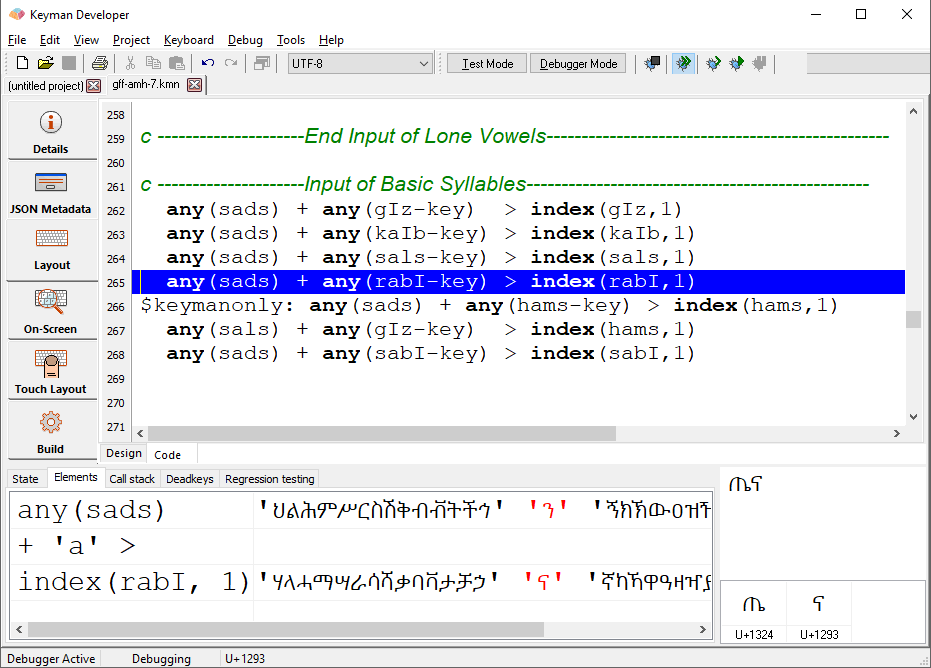
Task: Click the index(rabI, 1) row in Elements
Action: [x=361, y=582]
